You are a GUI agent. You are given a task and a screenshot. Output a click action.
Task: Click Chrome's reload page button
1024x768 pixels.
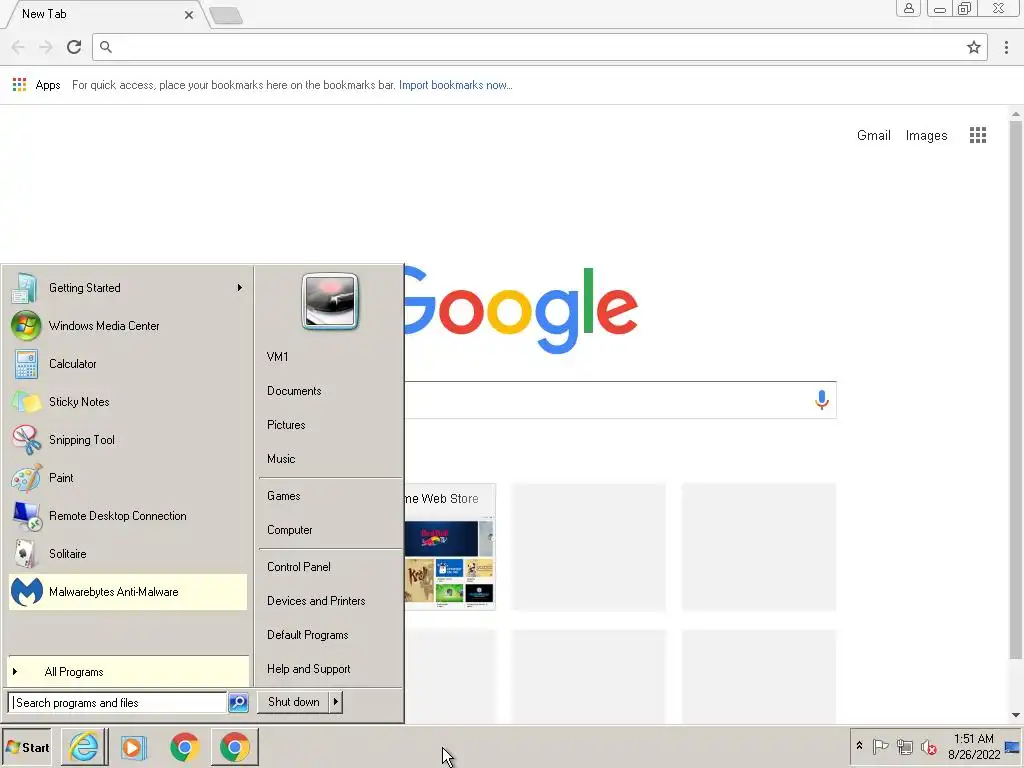click(74, 47)
